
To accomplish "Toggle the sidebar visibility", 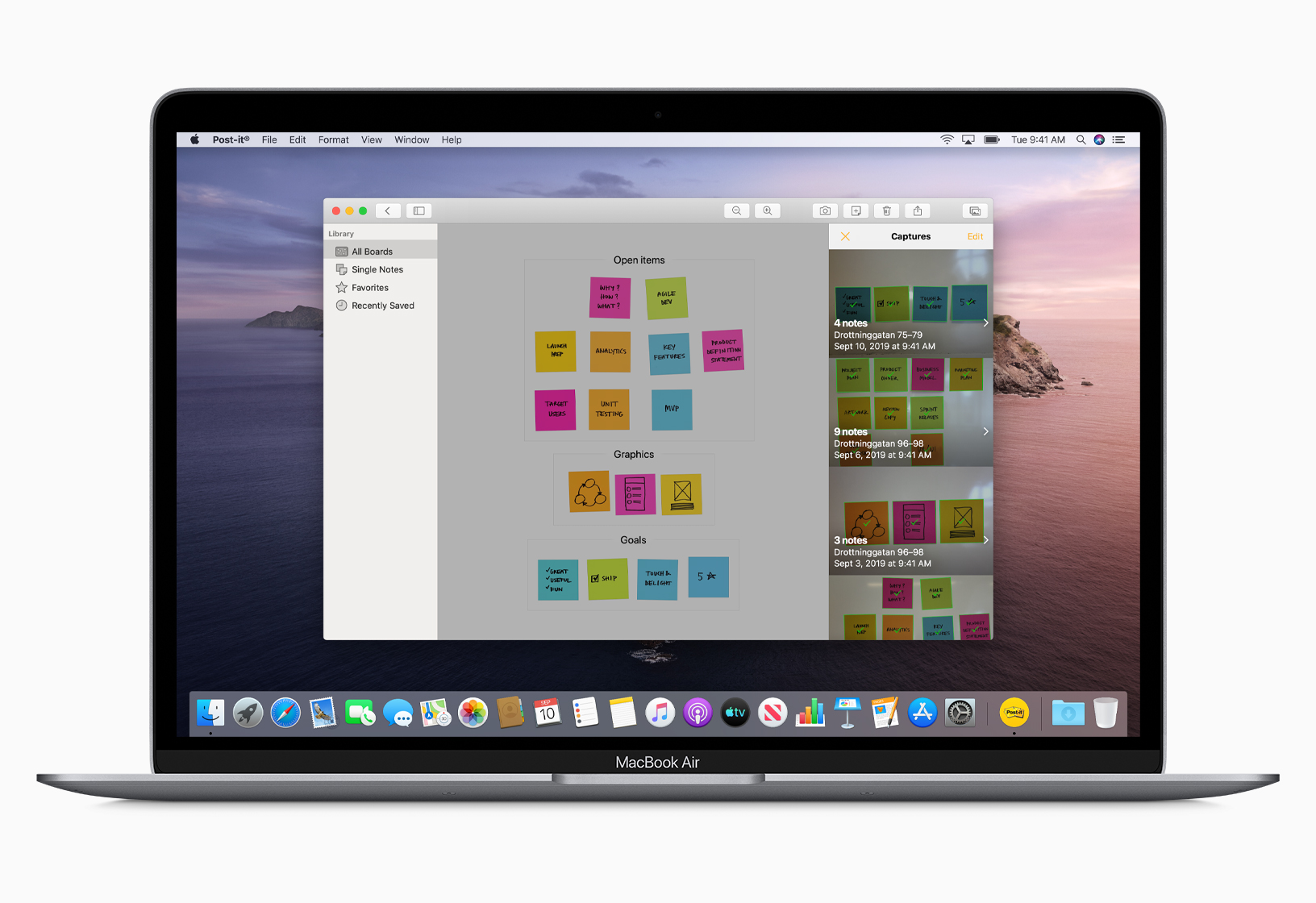I will pos(418,210).
